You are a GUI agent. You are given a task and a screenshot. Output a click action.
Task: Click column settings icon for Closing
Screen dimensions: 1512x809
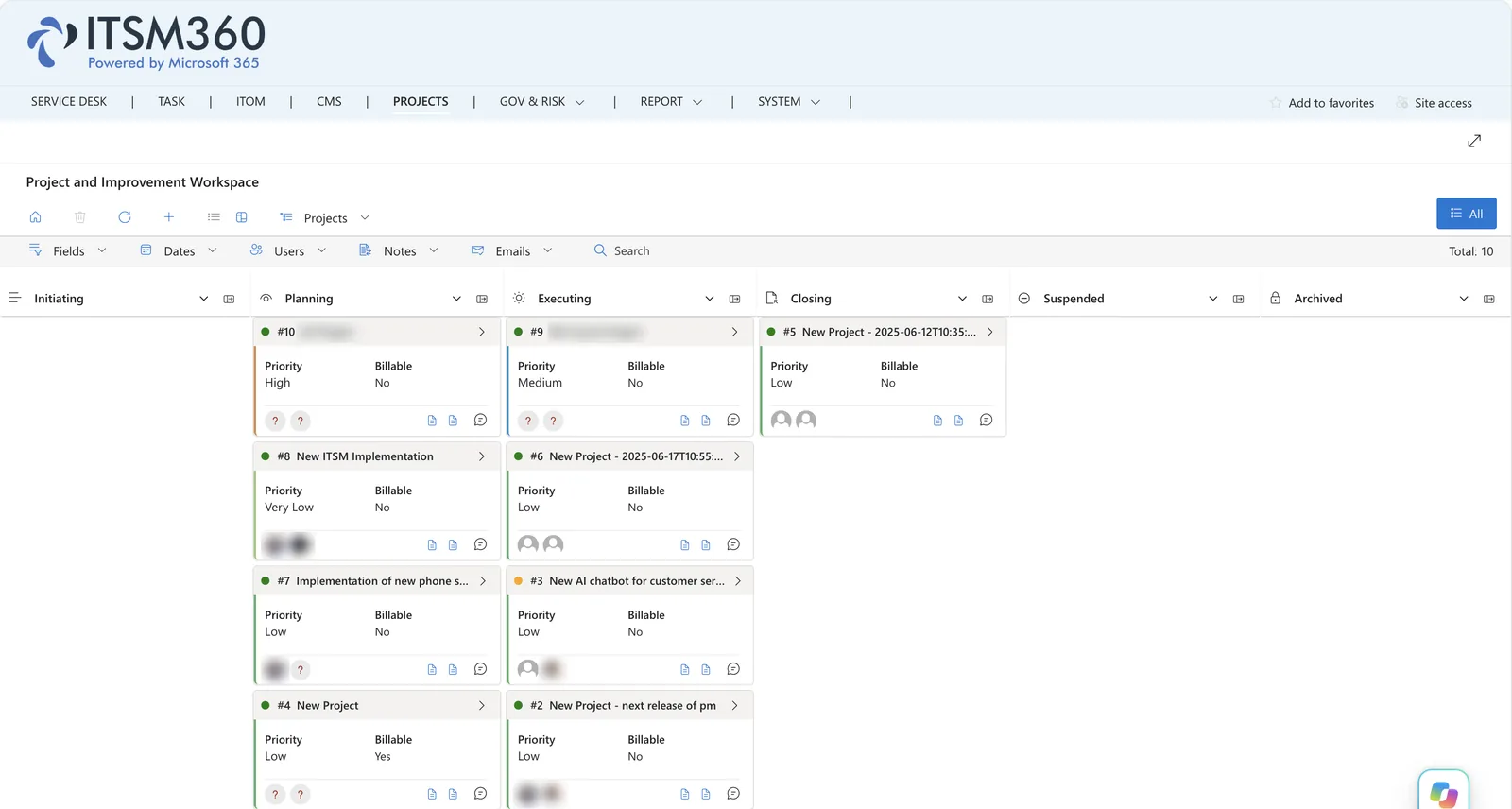(988, 299)
